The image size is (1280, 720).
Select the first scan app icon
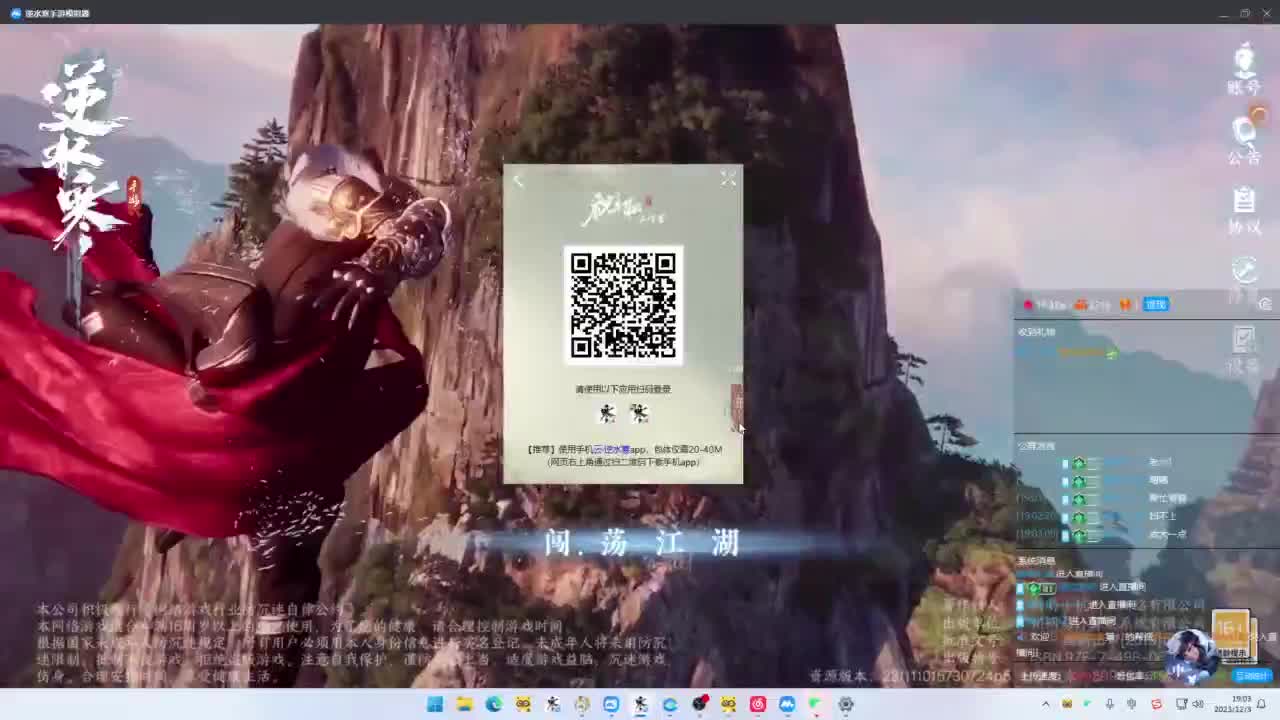pyautogui.click(x=607, y=413)
